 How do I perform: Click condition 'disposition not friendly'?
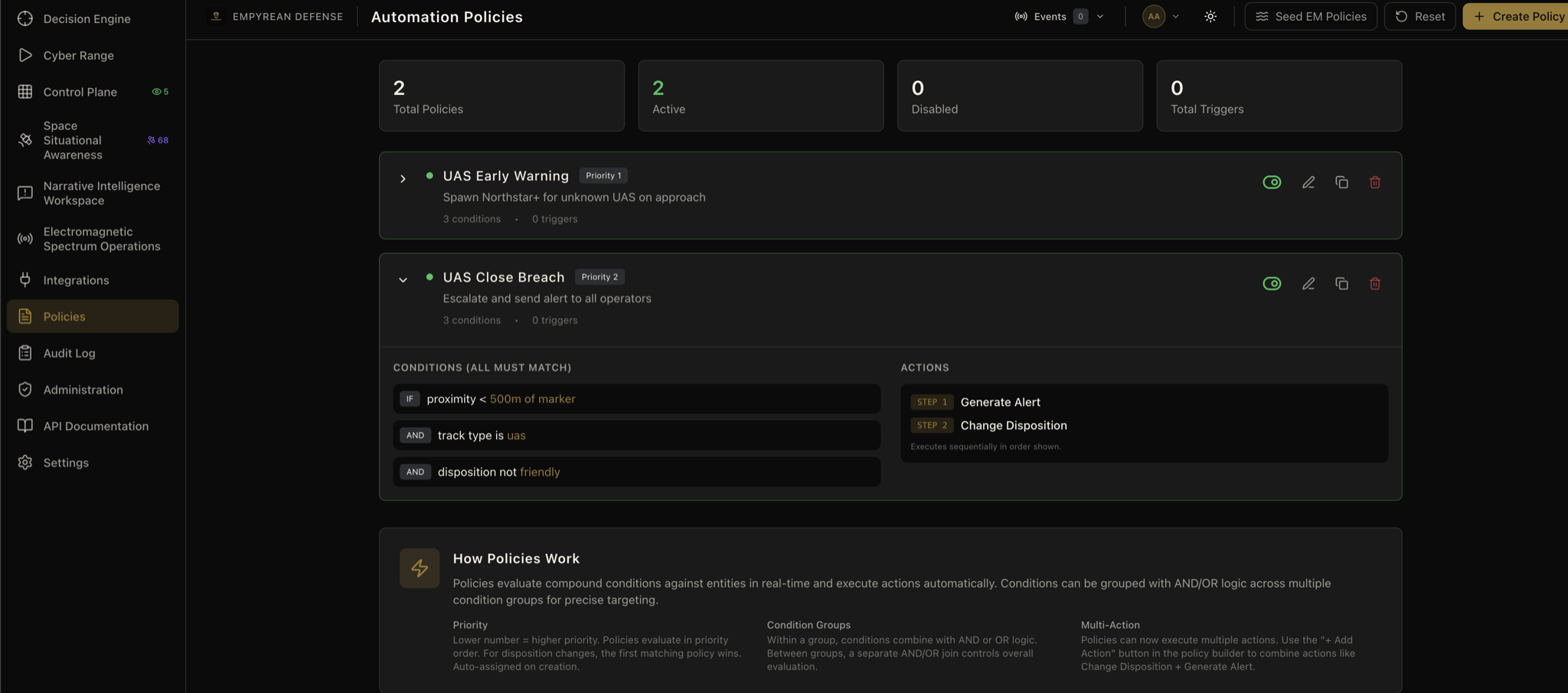click(637, 472)
